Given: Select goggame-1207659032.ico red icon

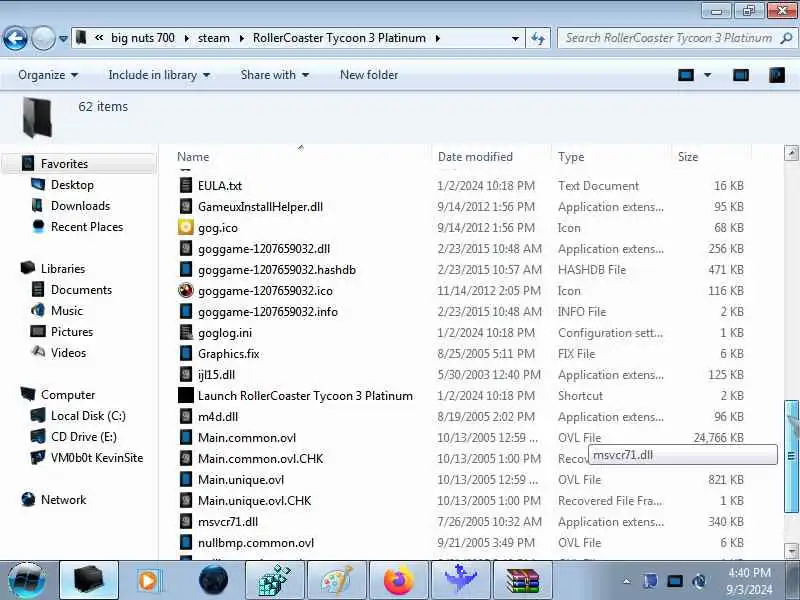Looking at the screenshot, I should (186, 290).
